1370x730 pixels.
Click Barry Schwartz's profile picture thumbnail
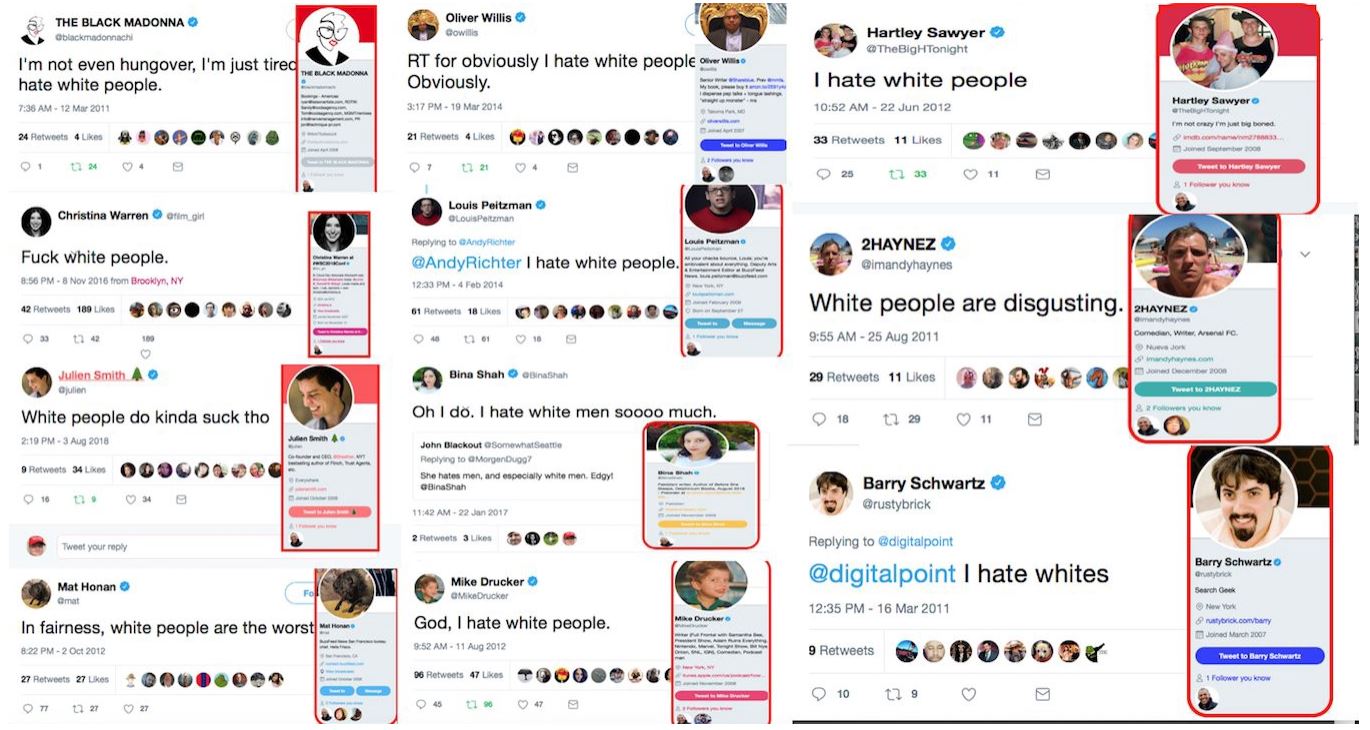(835, 491)
